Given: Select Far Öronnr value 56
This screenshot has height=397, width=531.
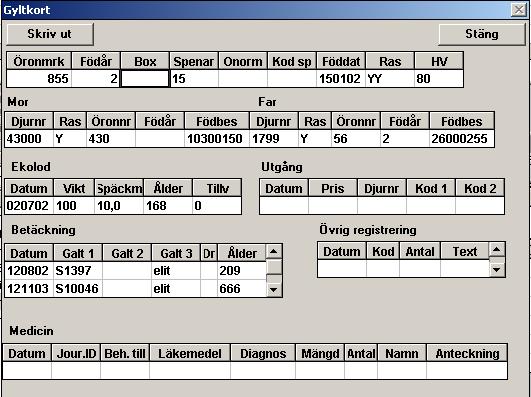Looking at the screenshot, I should (356, 139).
